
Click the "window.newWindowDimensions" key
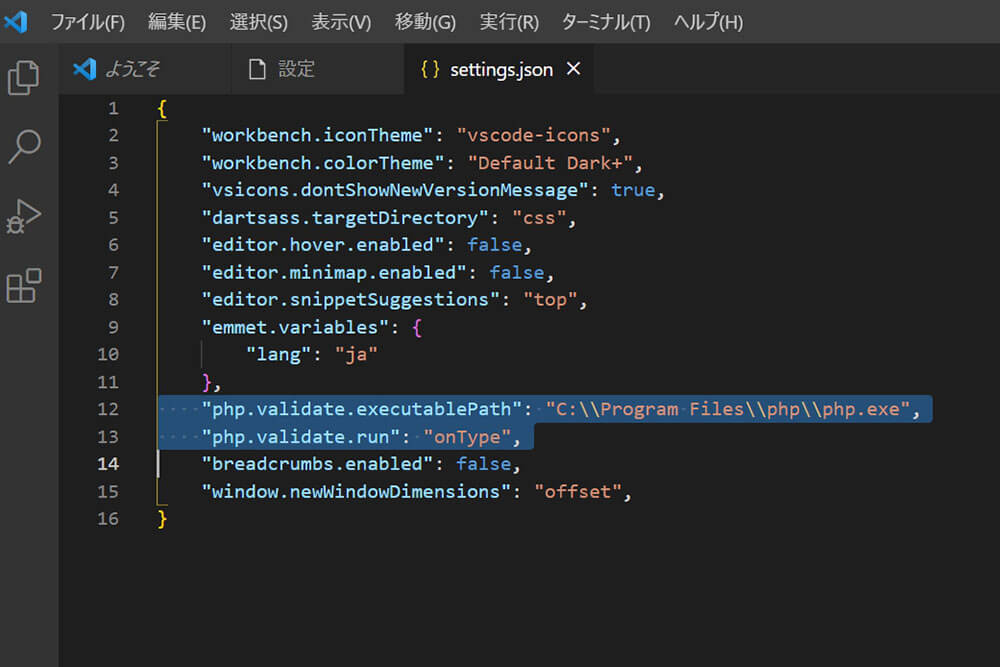point(356,492)
